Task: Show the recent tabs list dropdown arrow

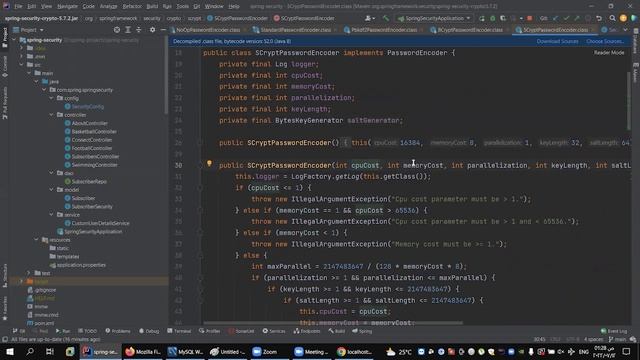Action: point(625,30)
